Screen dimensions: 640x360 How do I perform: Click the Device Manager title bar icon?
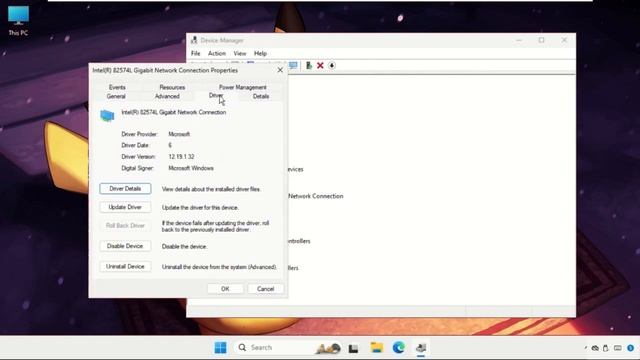tap(194, 40)
